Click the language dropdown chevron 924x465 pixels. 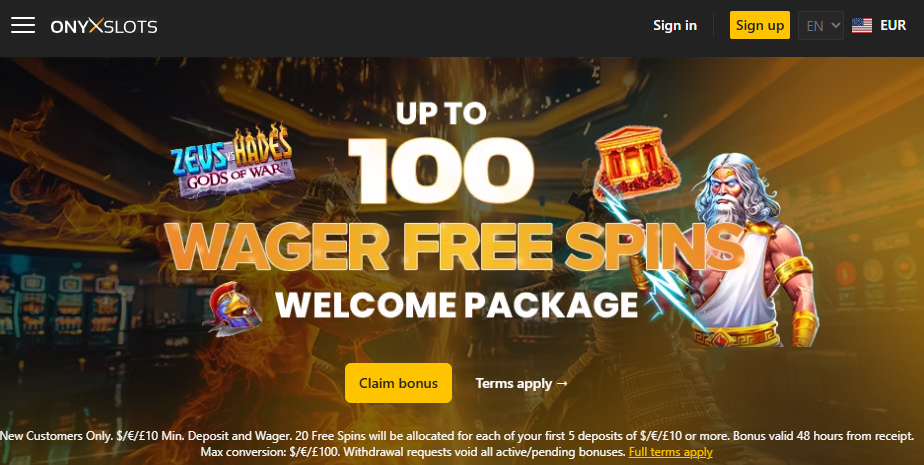pyautogui.click(x=835, y=25)
